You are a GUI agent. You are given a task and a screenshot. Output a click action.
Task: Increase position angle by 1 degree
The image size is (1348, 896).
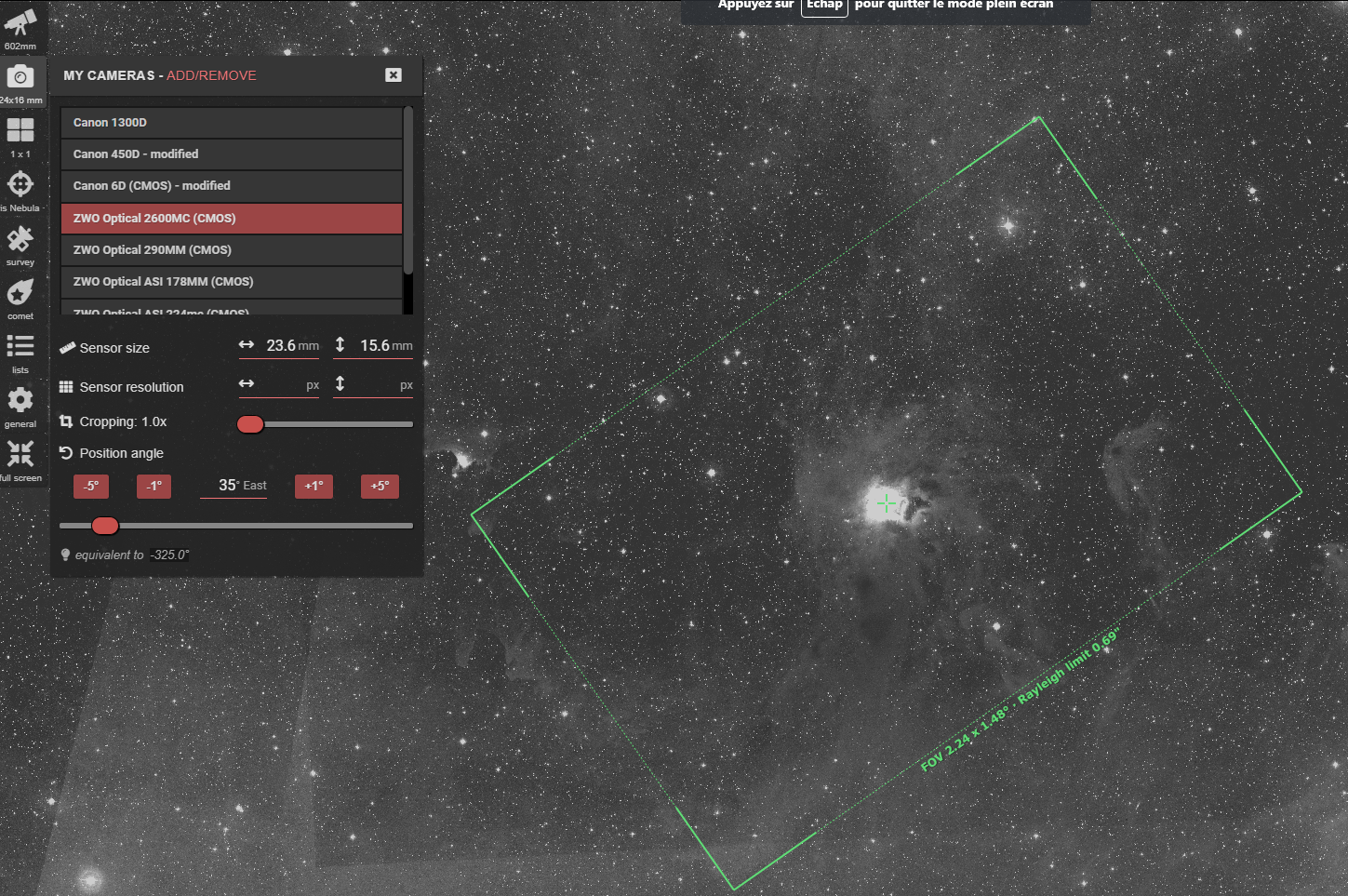click(314, 486)
